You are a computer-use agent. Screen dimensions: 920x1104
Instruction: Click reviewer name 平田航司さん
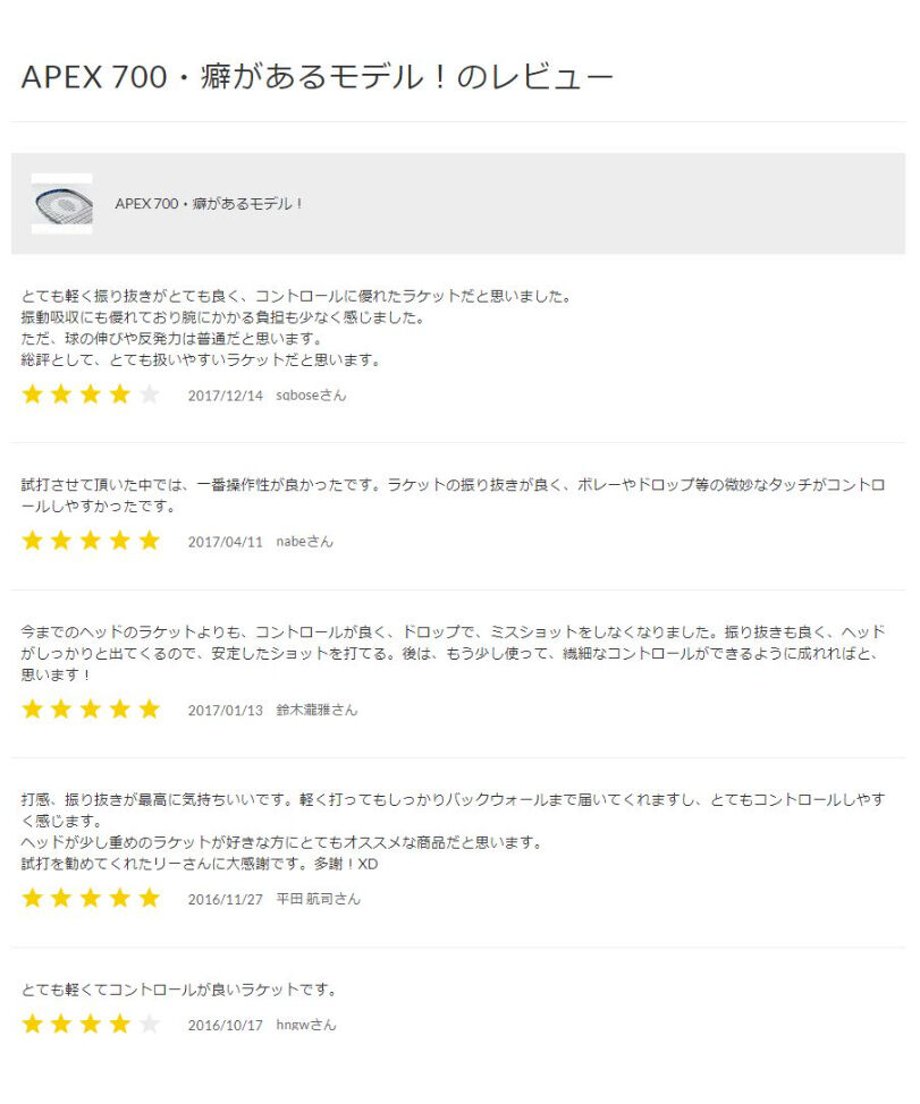(318, 900)
